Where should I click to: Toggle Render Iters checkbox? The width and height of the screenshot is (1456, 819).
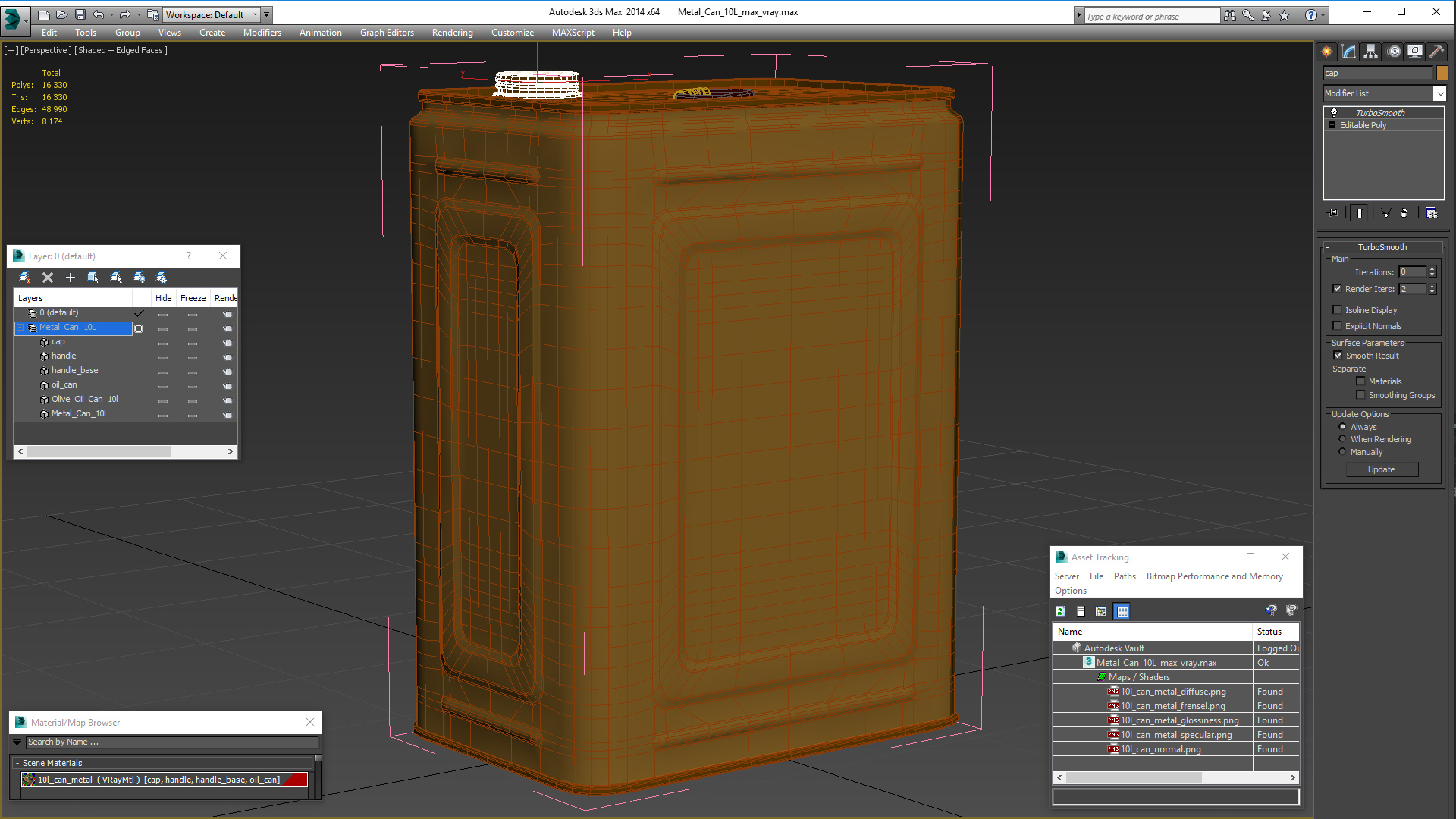pos(1338,289)
